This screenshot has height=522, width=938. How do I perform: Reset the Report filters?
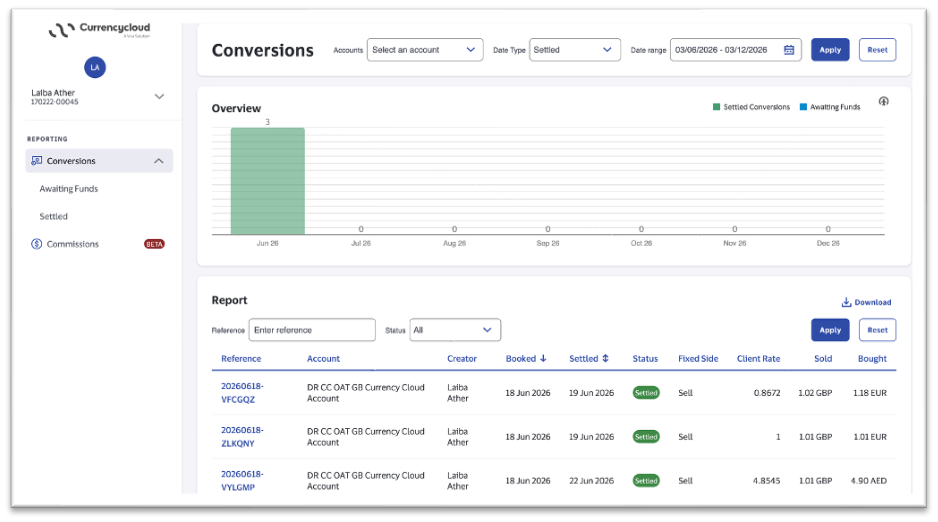pos(877,330)
